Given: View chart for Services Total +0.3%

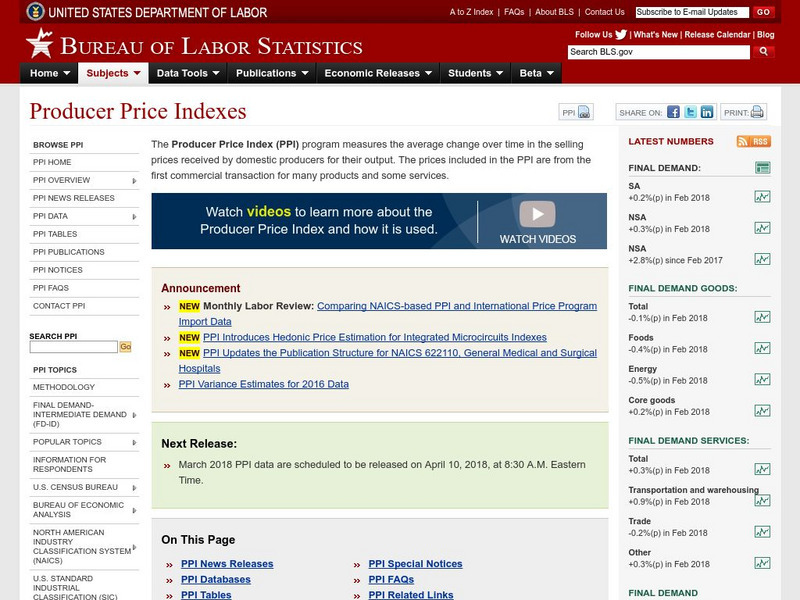Looking at the screenshot, I should tap(762, 469).
